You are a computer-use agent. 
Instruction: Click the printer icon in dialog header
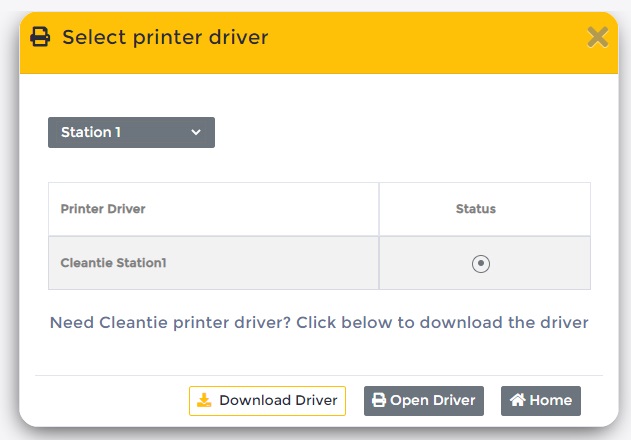pyautogui.click(x=40, y=37)
